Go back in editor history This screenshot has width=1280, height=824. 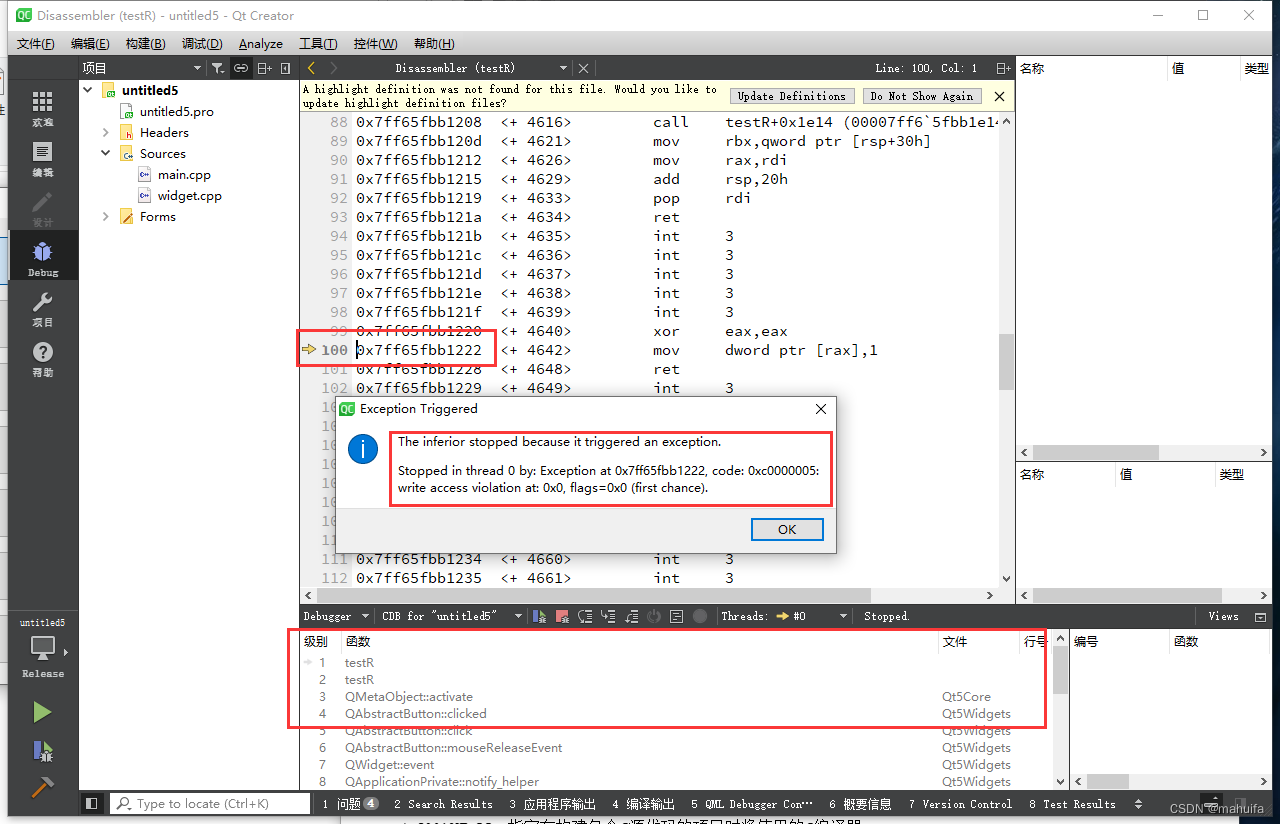point(311,68)
